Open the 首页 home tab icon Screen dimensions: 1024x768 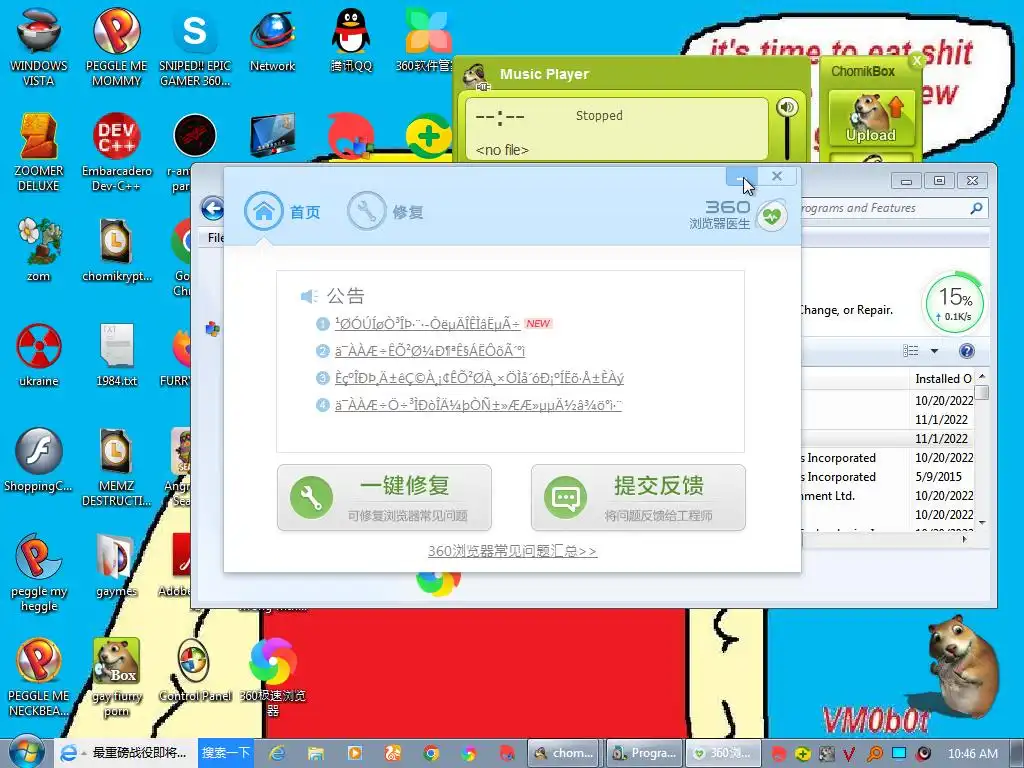point(264,211)
